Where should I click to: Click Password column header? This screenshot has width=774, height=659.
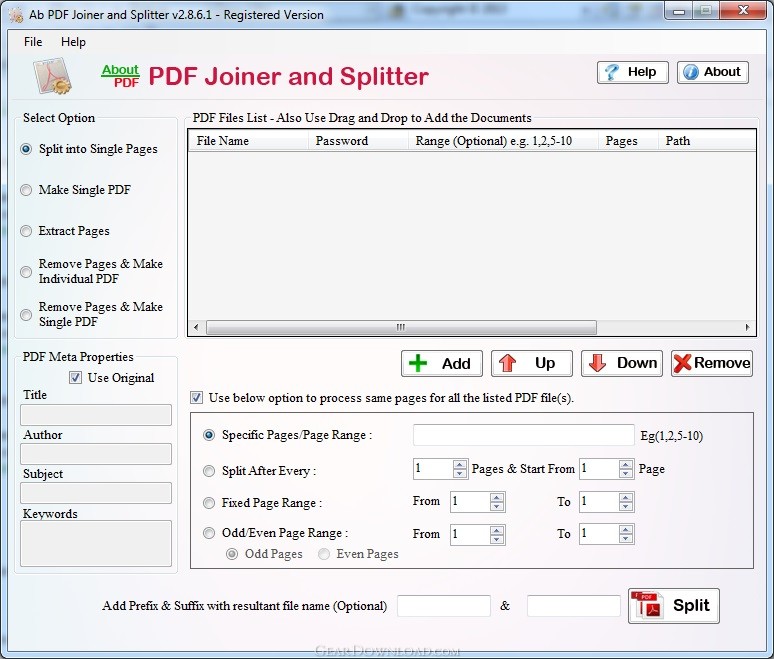coord(358,141)
